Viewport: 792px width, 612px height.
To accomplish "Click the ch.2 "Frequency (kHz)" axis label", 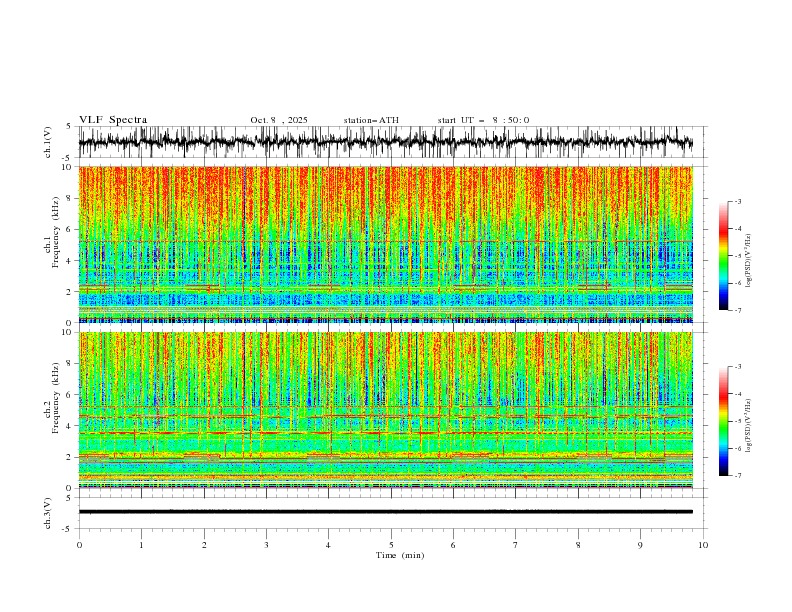I will coord(55,398).
